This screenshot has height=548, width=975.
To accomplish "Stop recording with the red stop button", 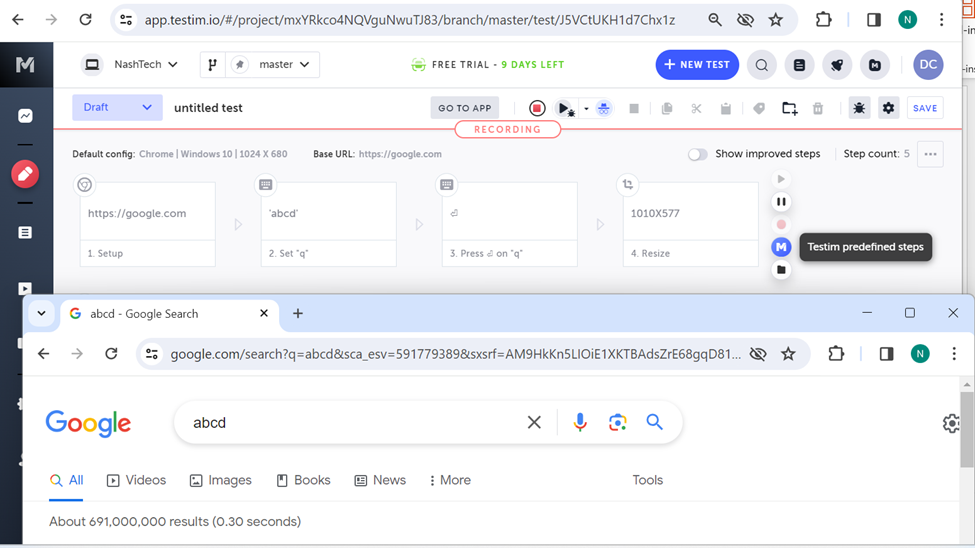I will click(x=537, y=108).
